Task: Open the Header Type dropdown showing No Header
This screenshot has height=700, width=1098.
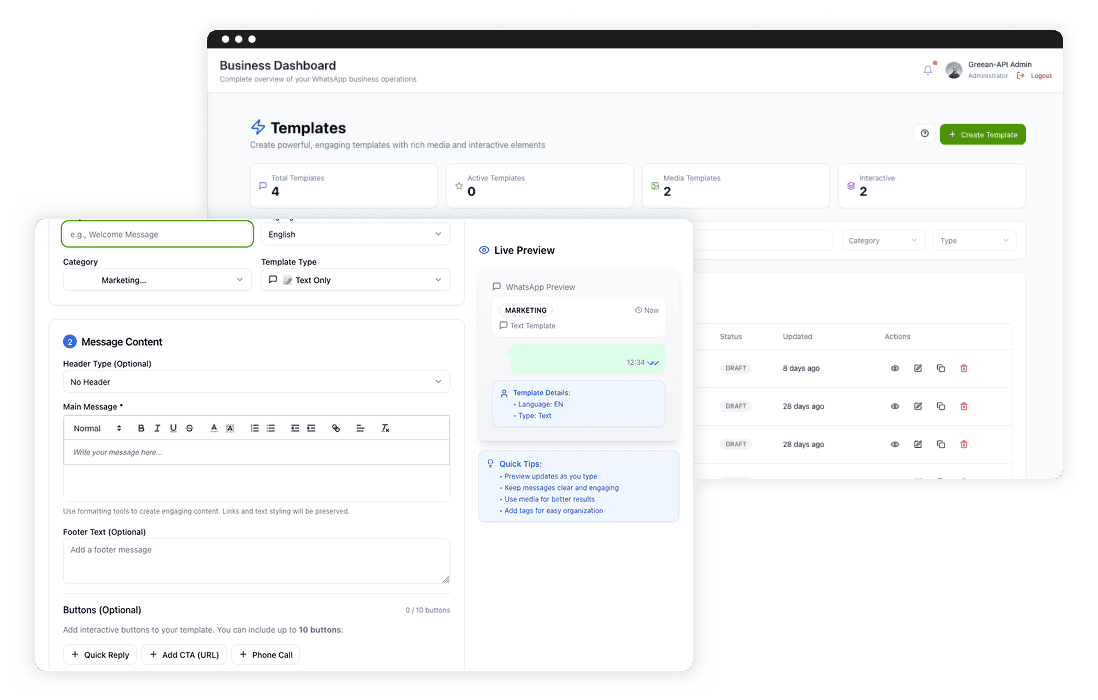Action: tap(256, 380)
